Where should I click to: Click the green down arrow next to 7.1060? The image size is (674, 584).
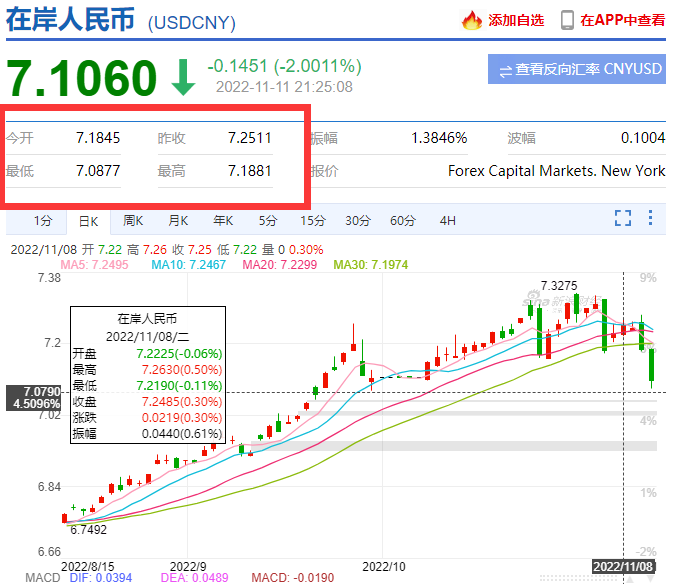(183, 78)
